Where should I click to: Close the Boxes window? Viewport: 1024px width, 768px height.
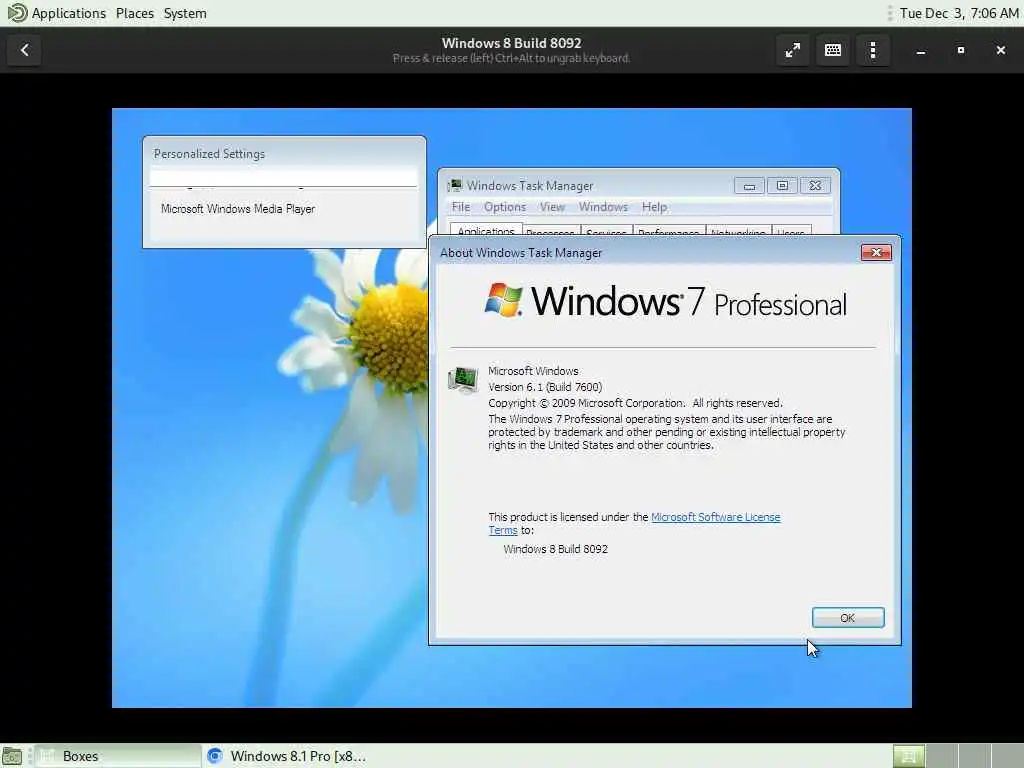point(1000,50)
